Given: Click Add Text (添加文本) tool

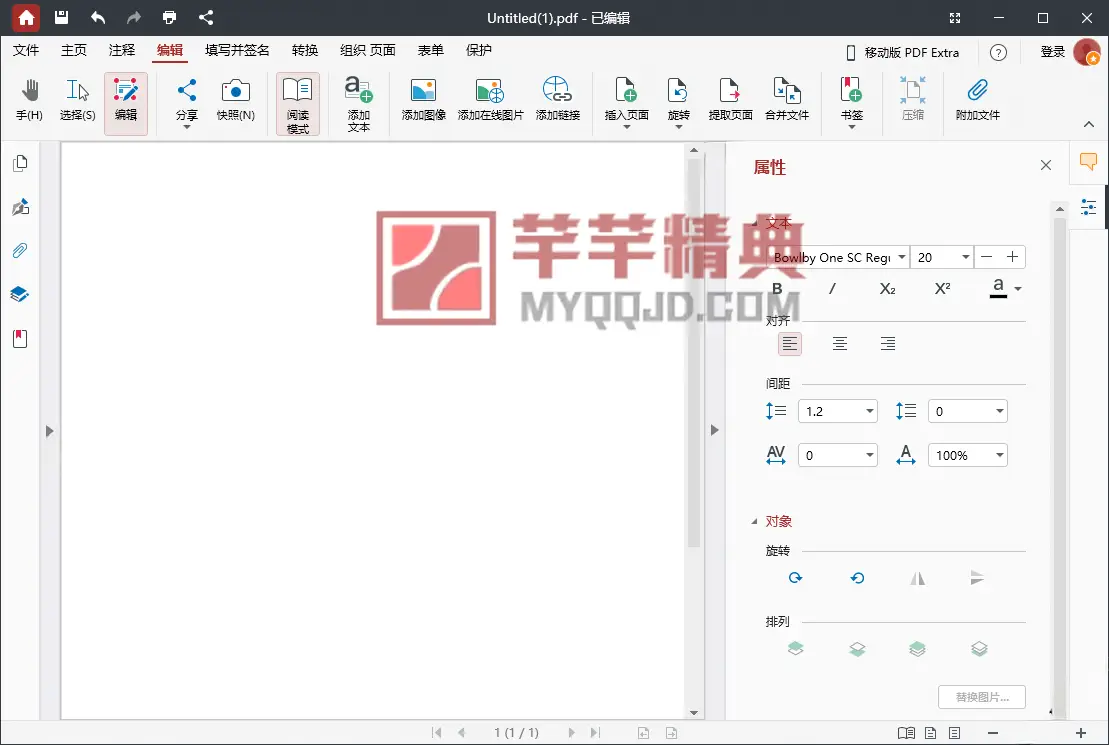Looking at the screenshot, I should (359, 103).
